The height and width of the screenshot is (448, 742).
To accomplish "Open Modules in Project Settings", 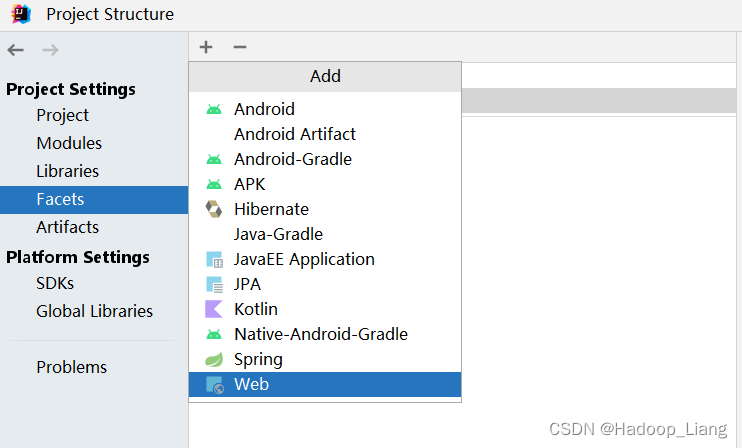I will (x=94, y=143).
